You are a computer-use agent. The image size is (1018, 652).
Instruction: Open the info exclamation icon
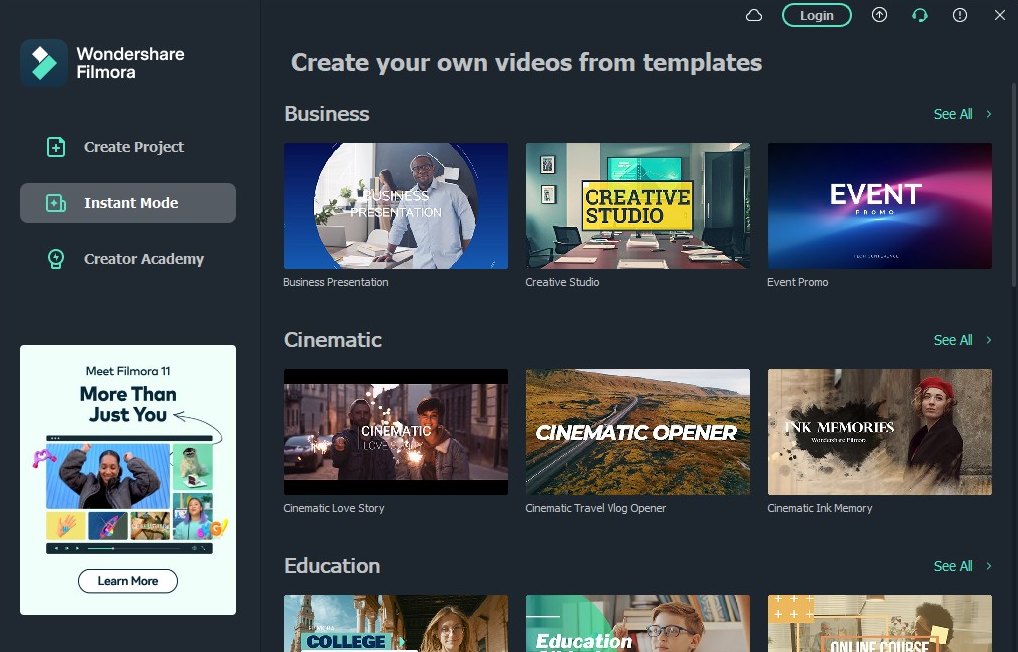[959, 15]
